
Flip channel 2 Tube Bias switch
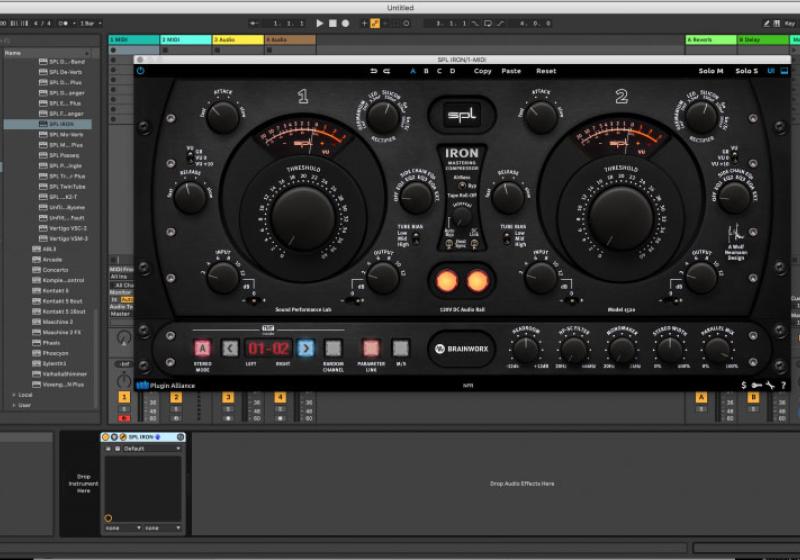click(x=507, y=238)
